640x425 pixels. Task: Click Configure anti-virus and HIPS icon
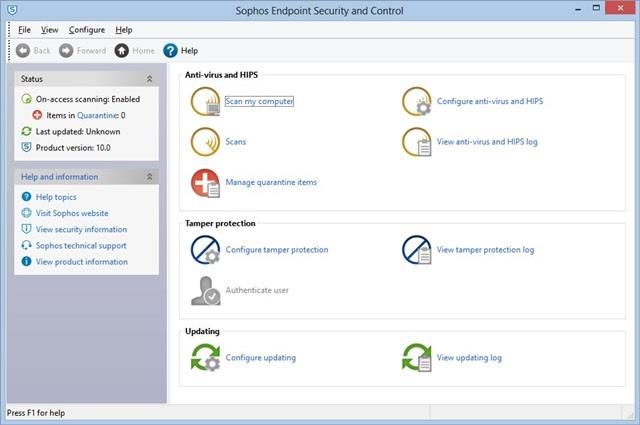click(416, 101)
